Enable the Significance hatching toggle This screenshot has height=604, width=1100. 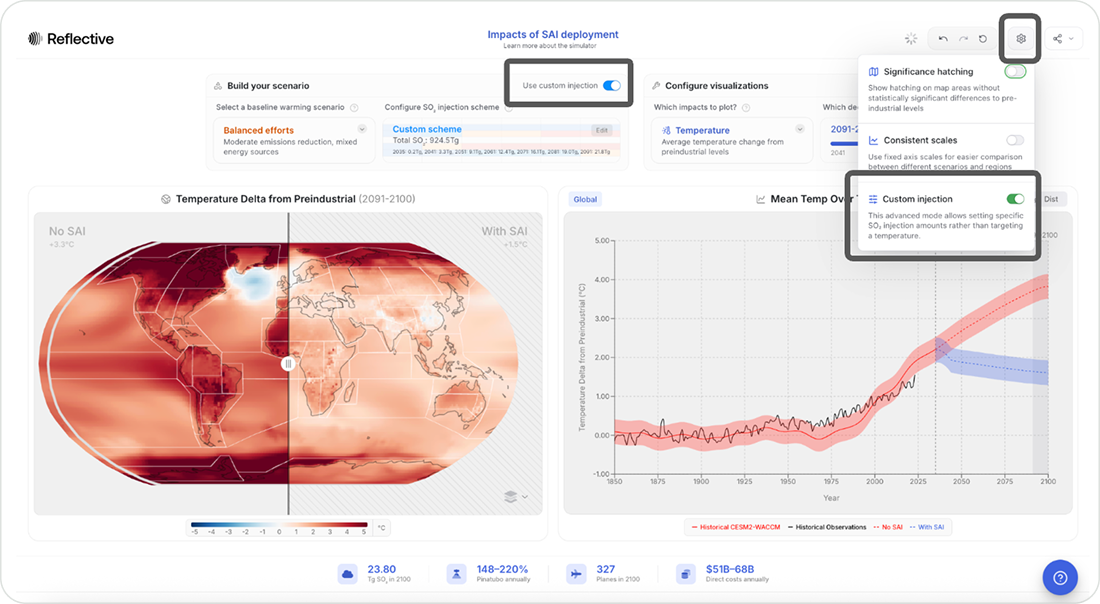tap(1015, 72)
